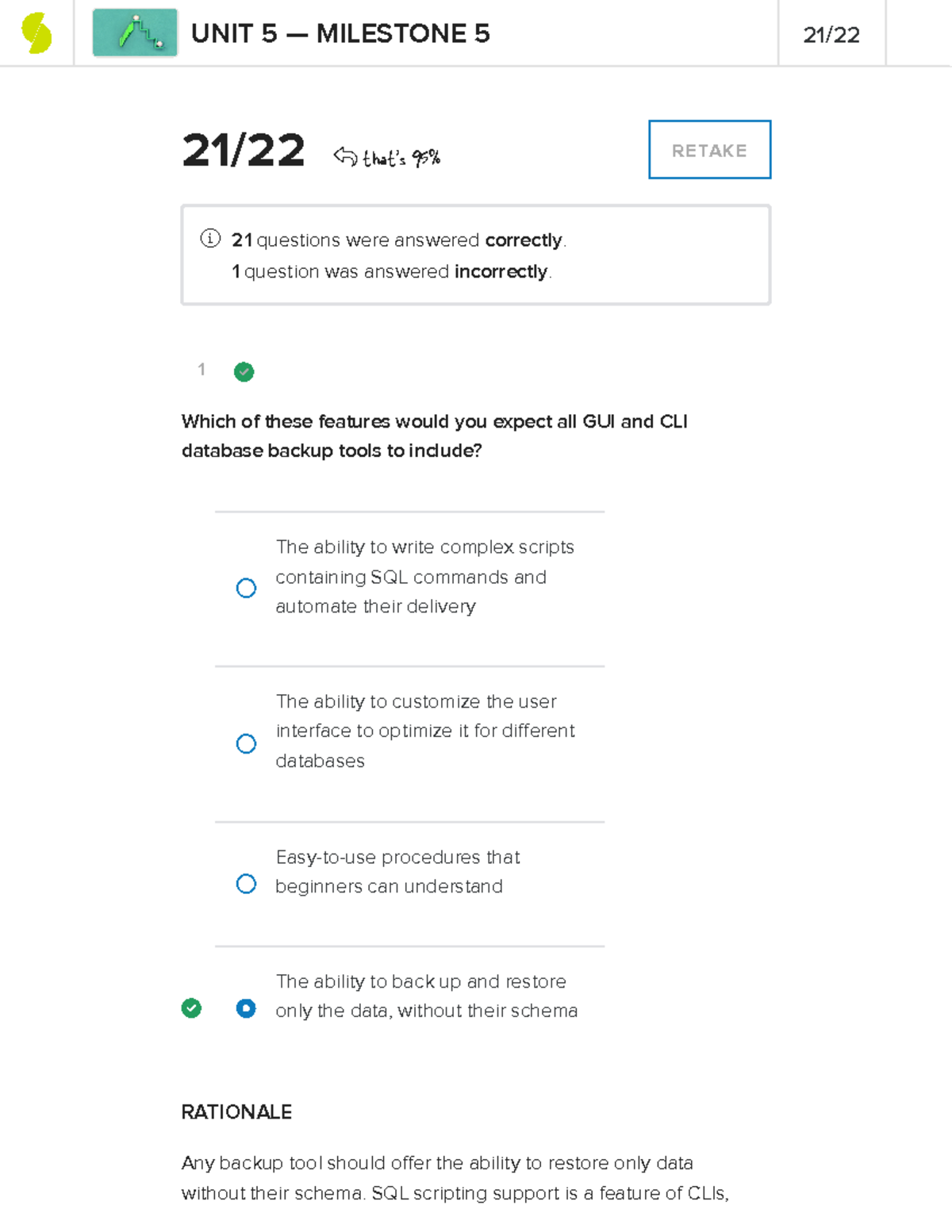This screenshot has height=1232, width=952.
Task: Click the green checkmark beside question 1
Action: 244,371
